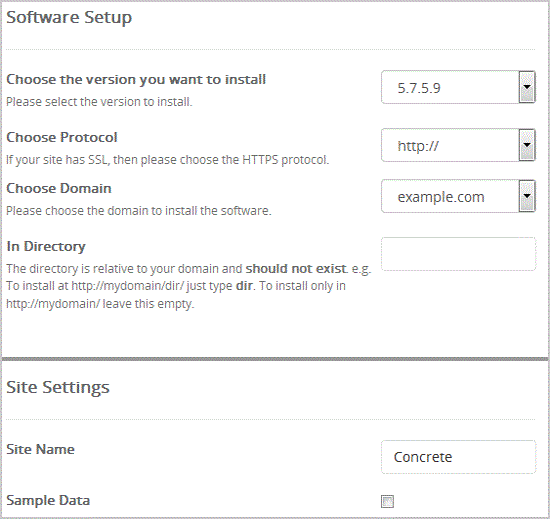Click the Site Settings heading
The height and width of the screenshot is (519, 550).
pos(58,387)
